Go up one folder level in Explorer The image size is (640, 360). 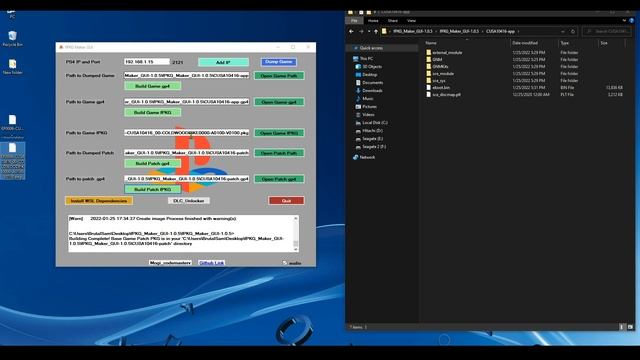tap(376, 31)
